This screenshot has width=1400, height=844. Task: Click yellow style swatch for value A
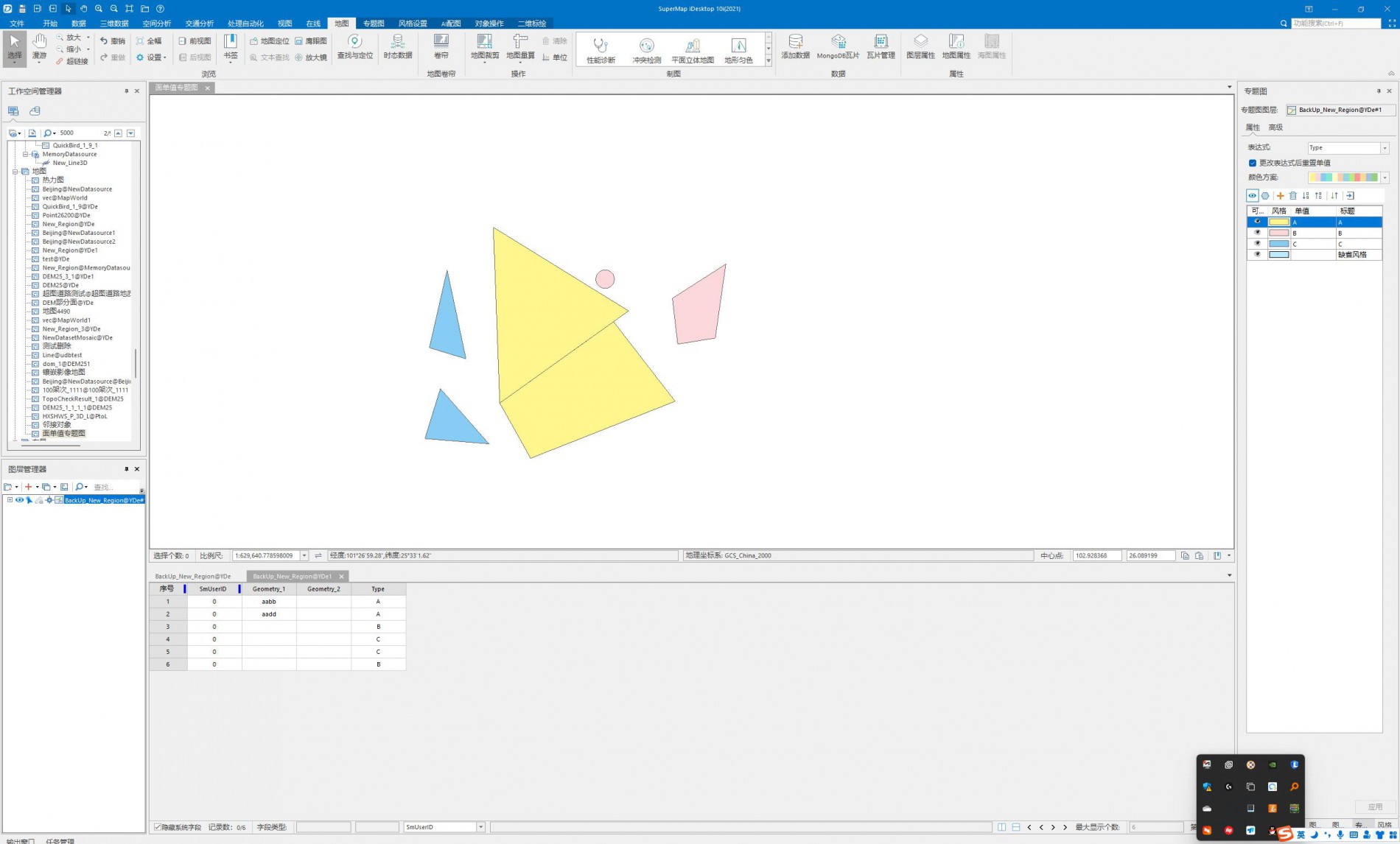coord(1278,222)
